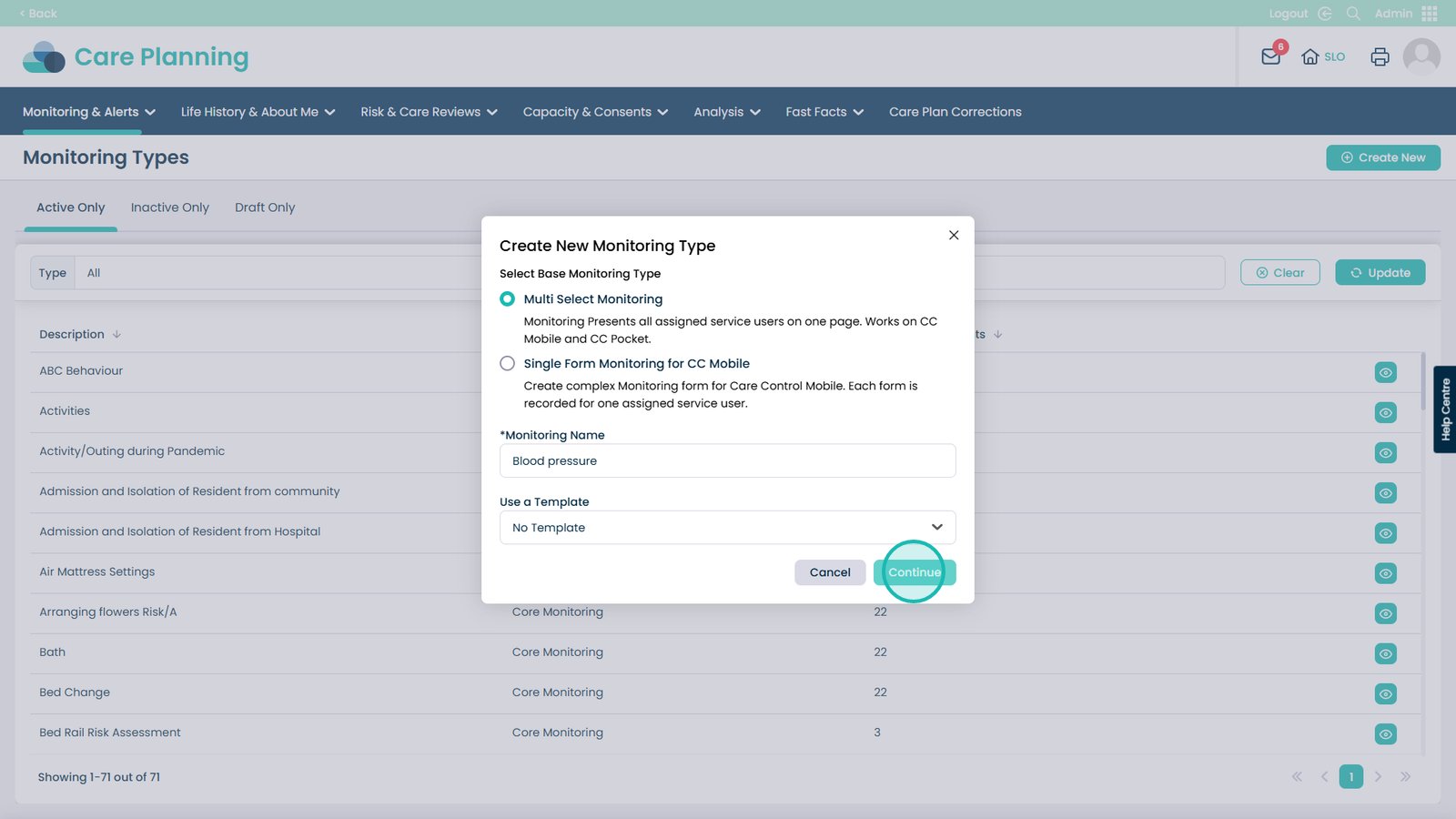
Task: Open the Use a Template dropdown
Action: (x=727, y=528)
